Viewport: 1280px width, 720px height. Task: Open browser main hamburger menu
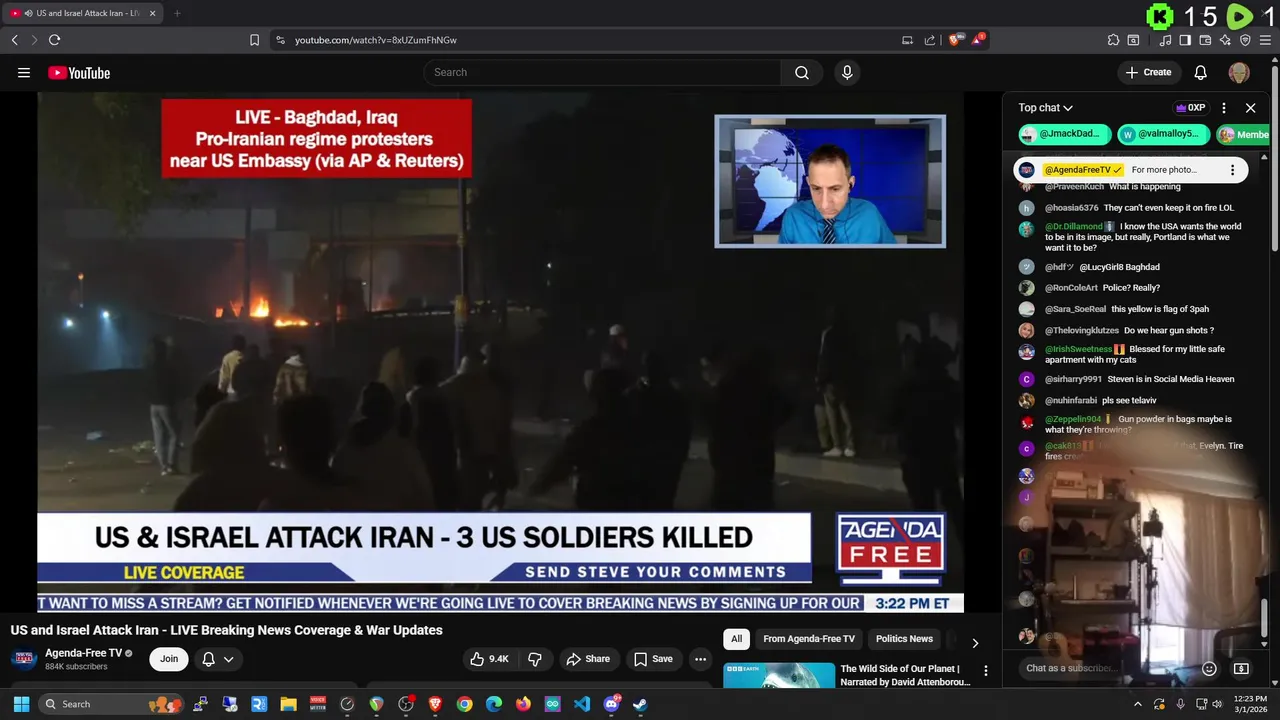(1265, 40)
